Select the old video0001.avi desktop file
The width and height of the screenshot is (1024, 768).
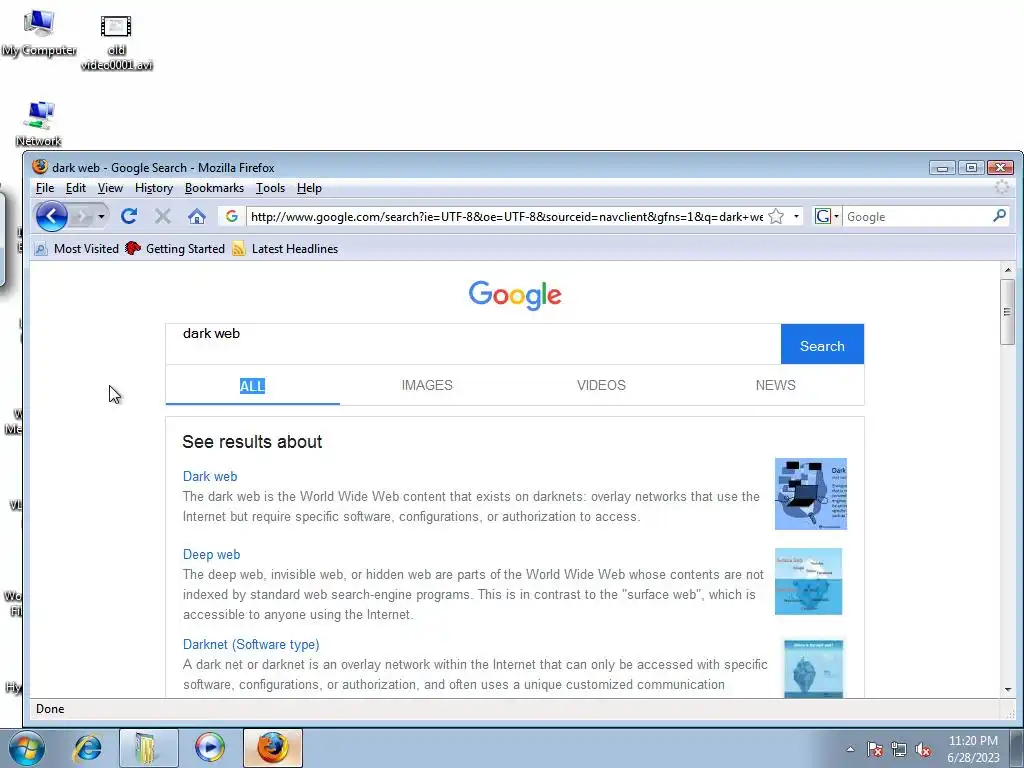tap(116, 42)
